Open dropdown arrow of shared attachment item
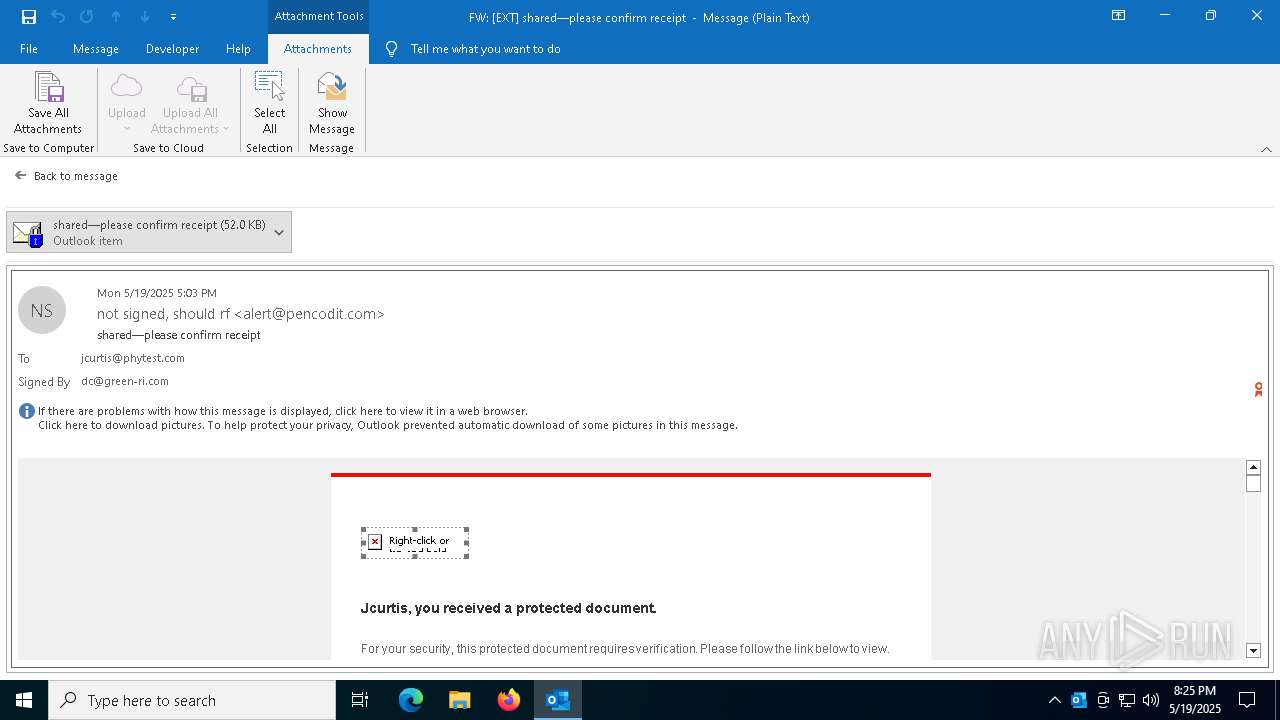Viewport: 1280px width, 720px height. point(279,232)
